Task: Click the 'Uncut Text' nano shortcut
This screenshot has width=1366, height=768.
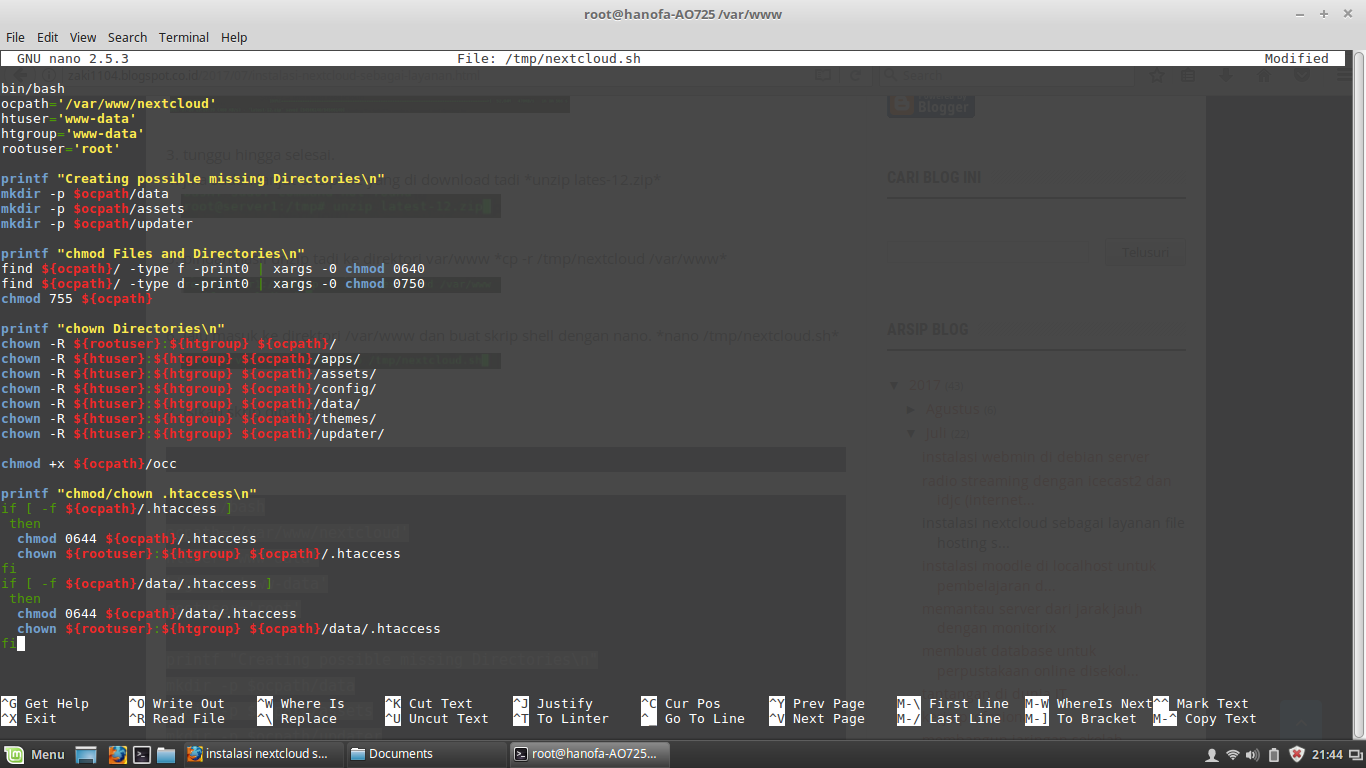Action: (437, 718)
